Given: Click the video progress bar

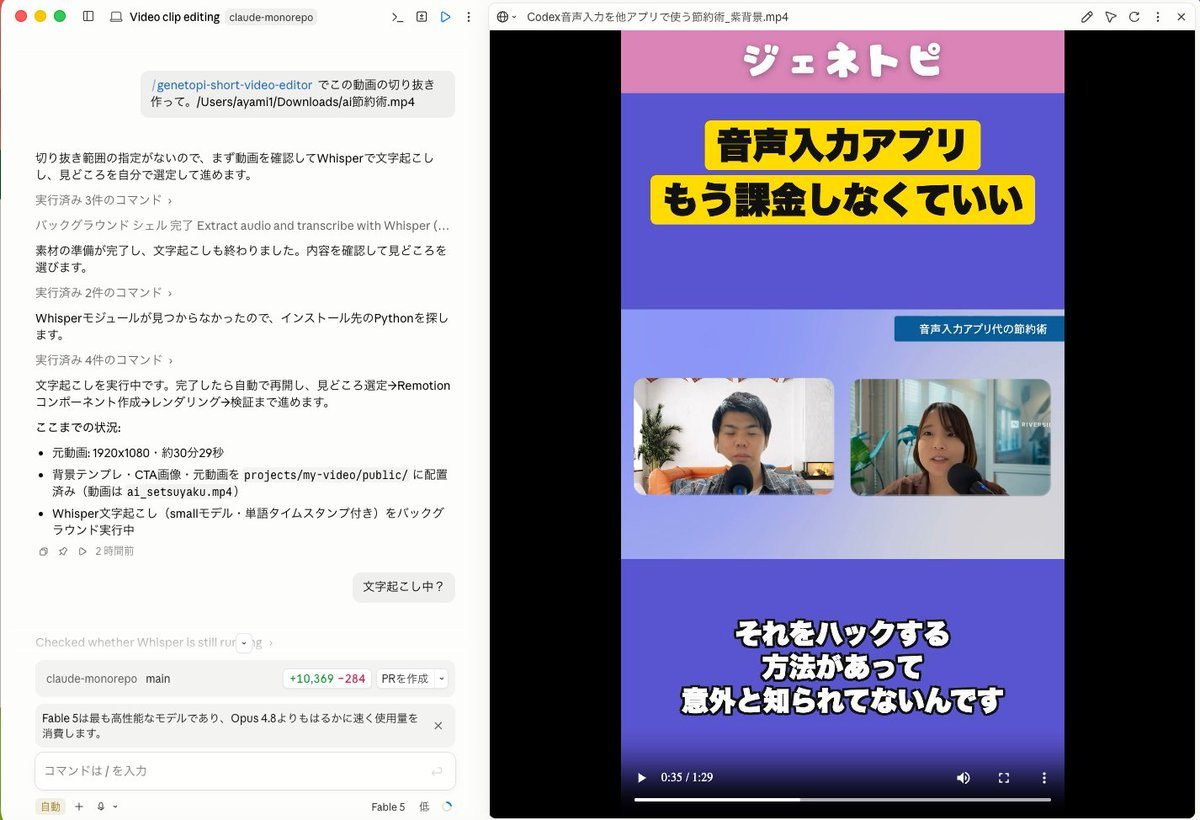Looking at the screenshot, I should coord(842,799).
